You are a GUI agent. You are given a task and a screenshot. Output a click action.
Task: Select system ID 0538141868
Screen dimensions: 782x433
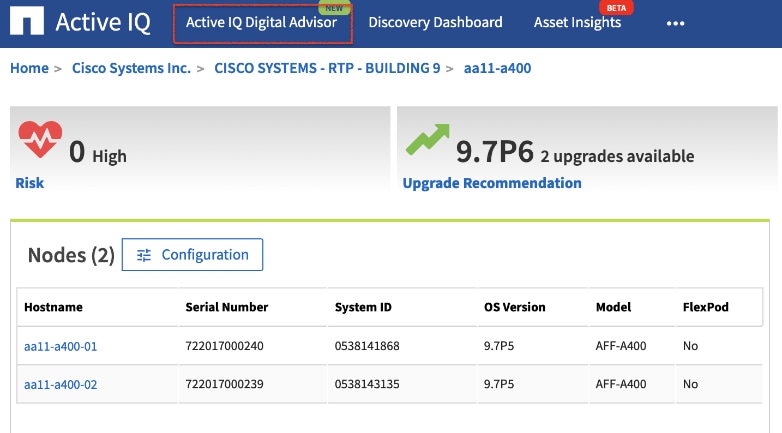[367, 346]
